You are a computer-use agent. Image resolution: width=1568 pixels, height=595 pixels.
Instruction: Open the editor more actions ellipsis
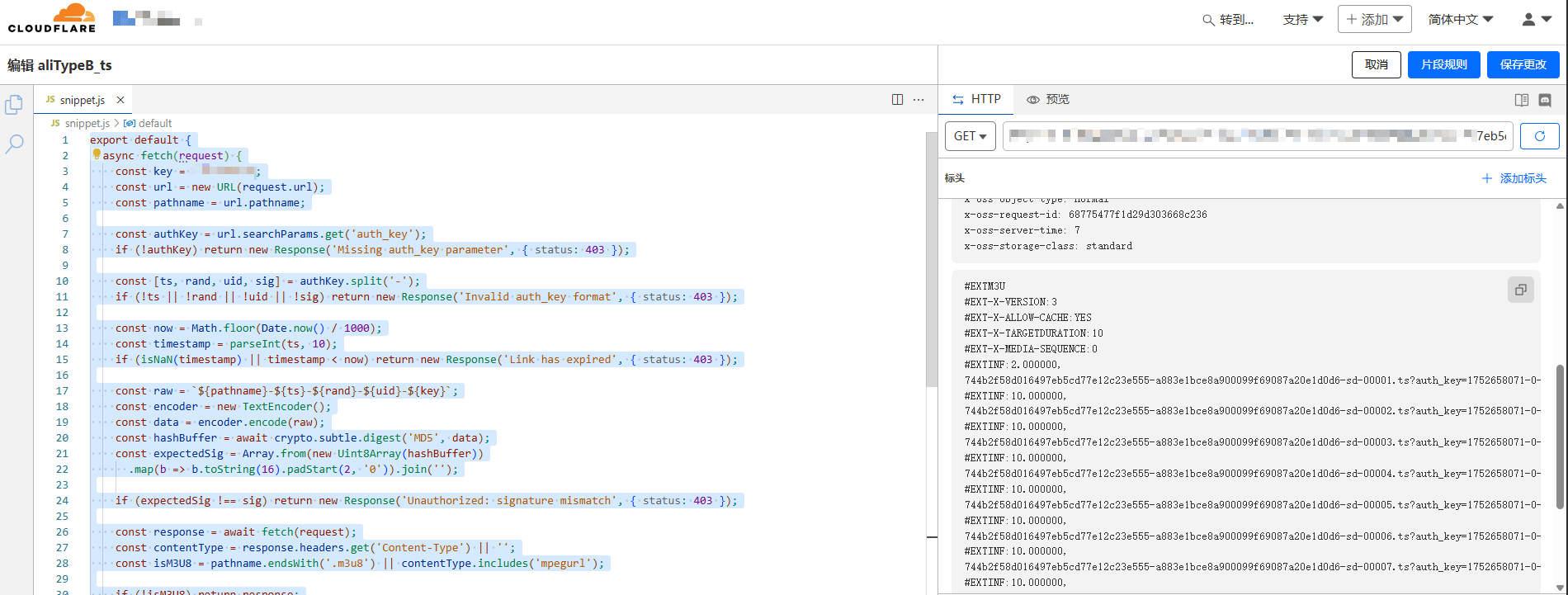919,100
